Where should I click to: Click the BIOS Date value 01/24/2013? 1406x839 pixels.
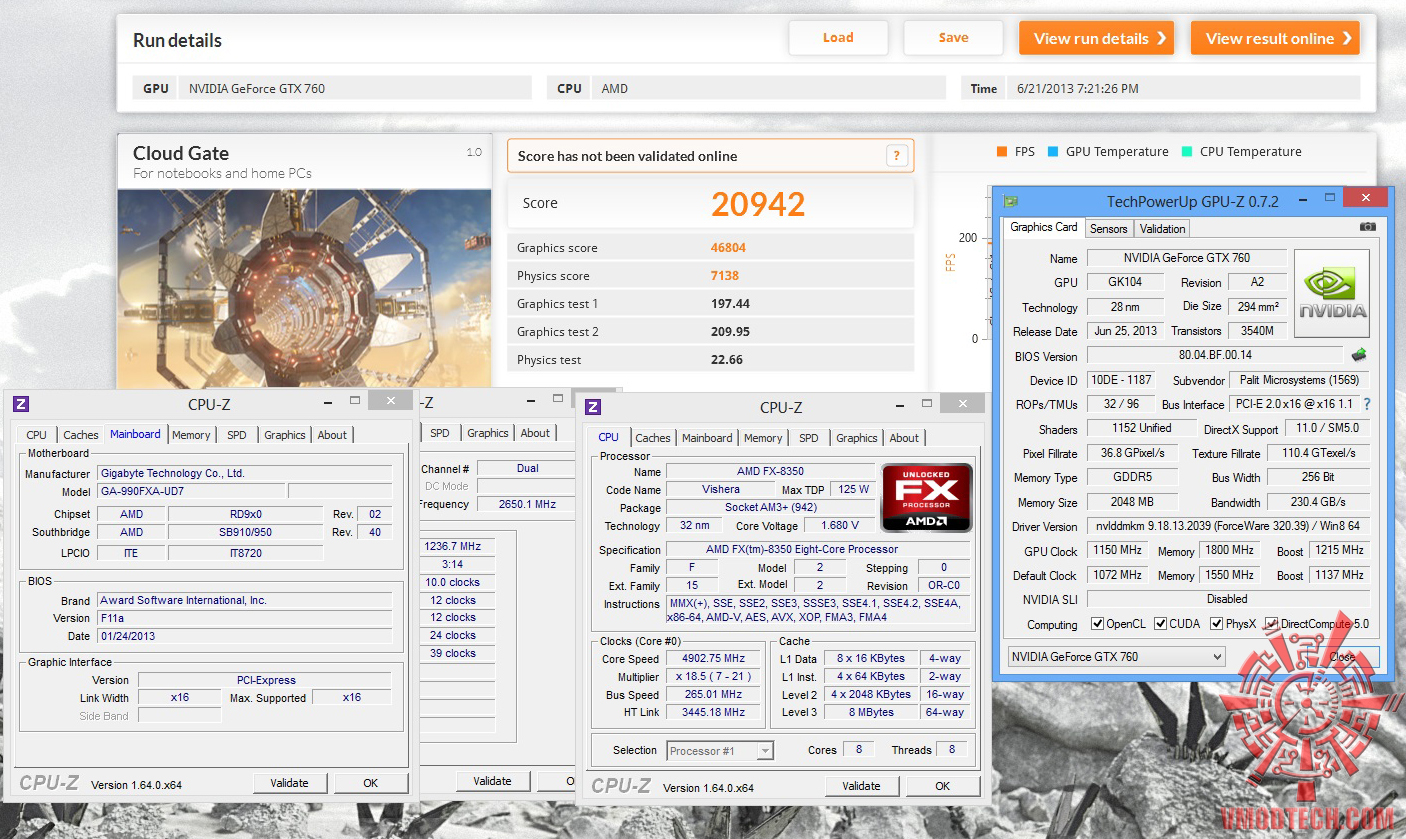244,636
